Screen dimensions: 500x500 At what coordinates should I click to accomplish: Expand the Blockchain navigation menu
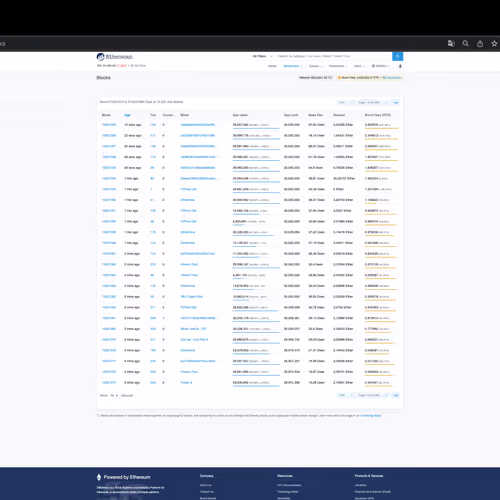292,66
